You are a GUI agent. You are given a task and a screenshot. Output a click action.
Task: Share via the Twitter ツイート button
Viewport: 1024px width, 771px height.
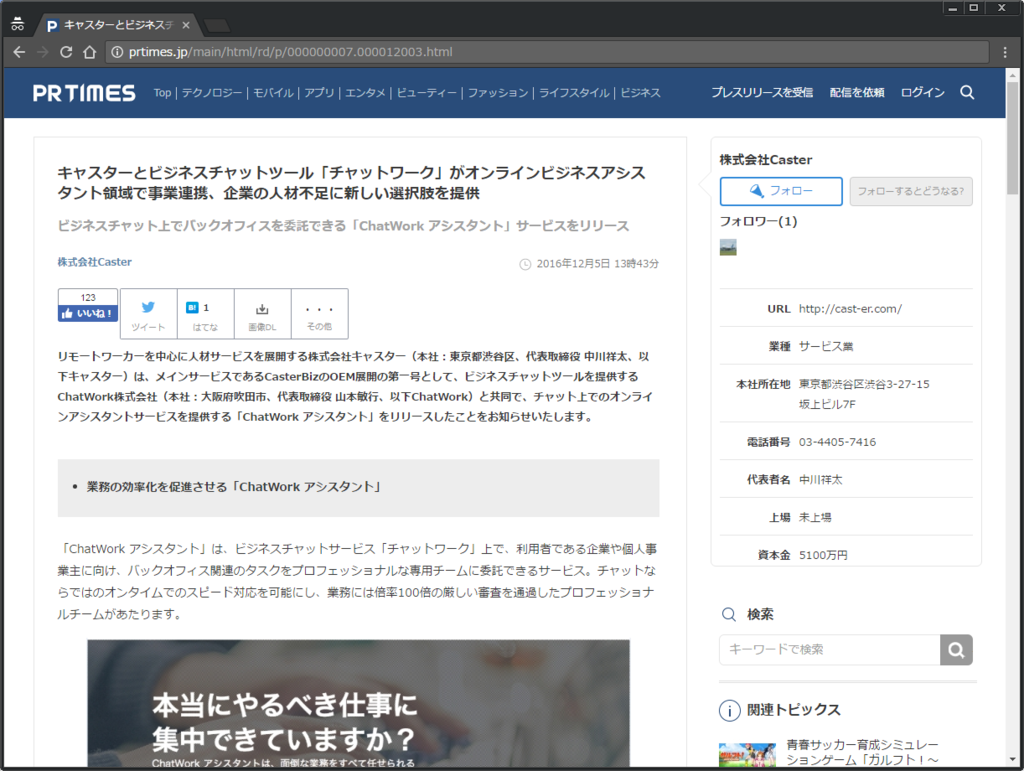pos(148,314)
